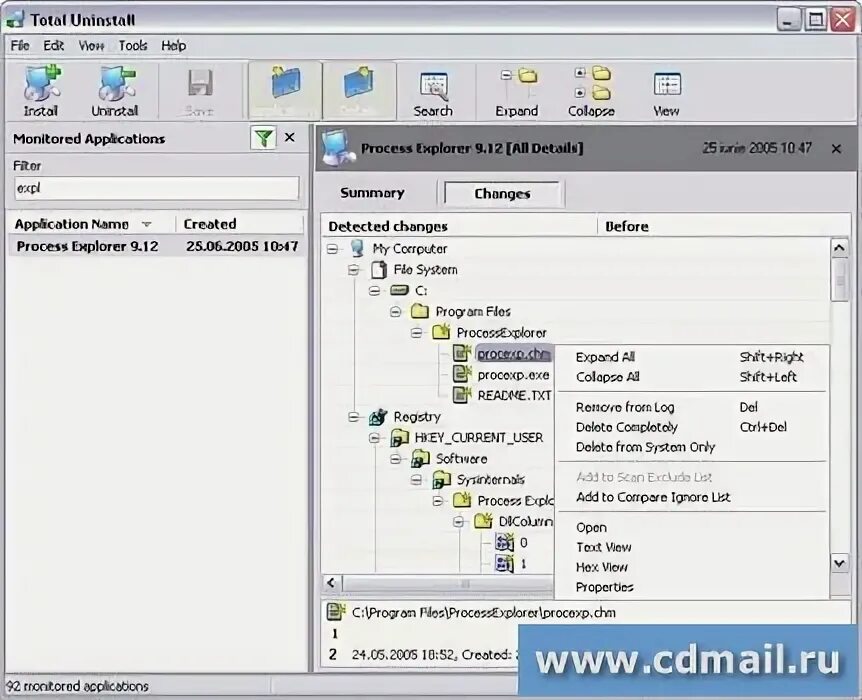Click the Detected changes column header
Image resolution: width=862 pixels, height=700 pixels.
pos(460,227)
